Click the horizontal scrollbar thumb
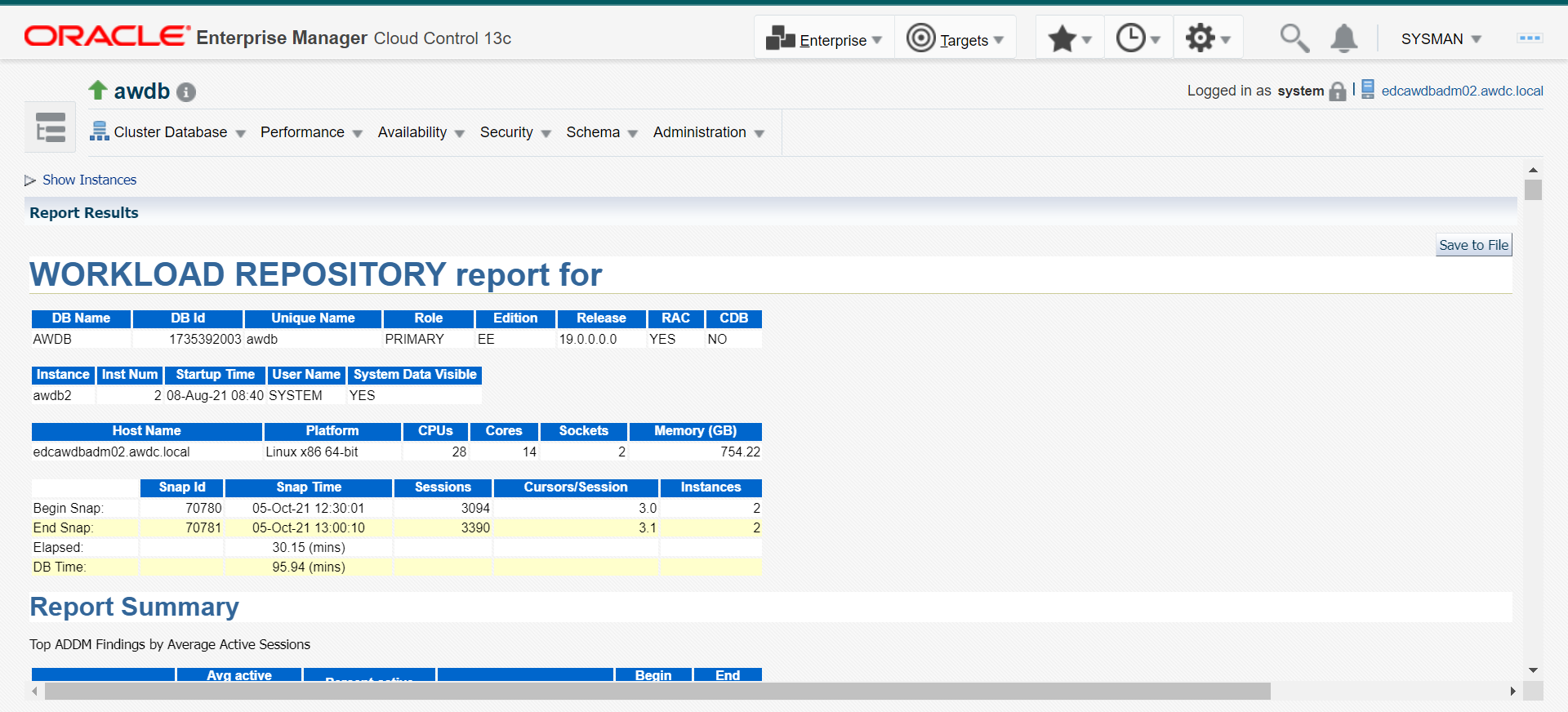 657,692
